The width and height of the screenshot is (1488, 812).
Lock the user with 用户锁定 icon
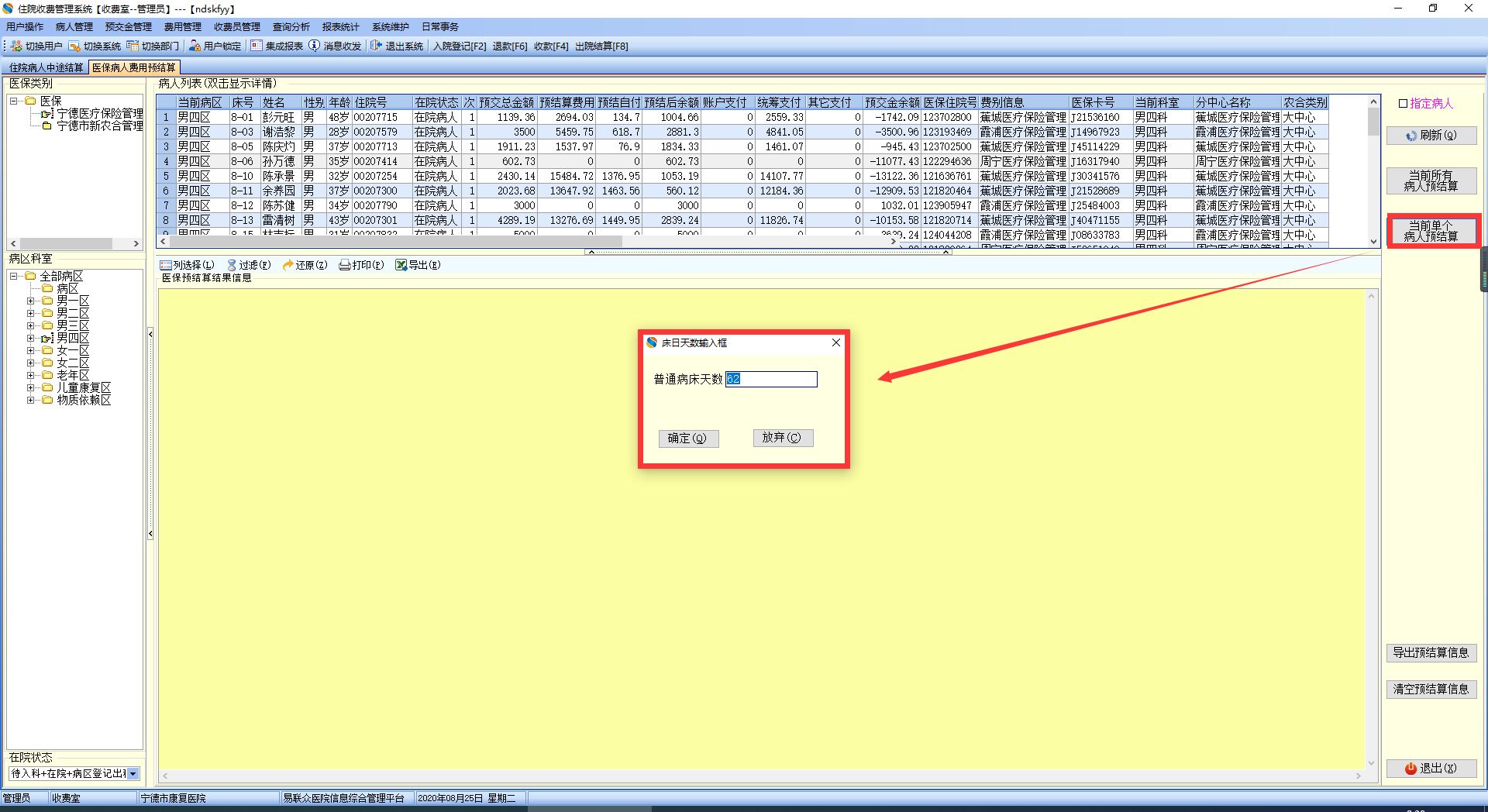(195, 46)
